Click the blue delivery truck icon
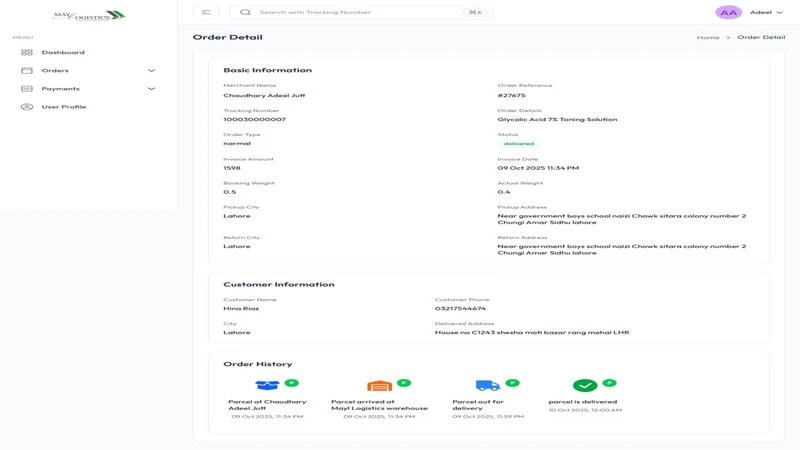The image size is (800, 450). (x=488, y=385)
